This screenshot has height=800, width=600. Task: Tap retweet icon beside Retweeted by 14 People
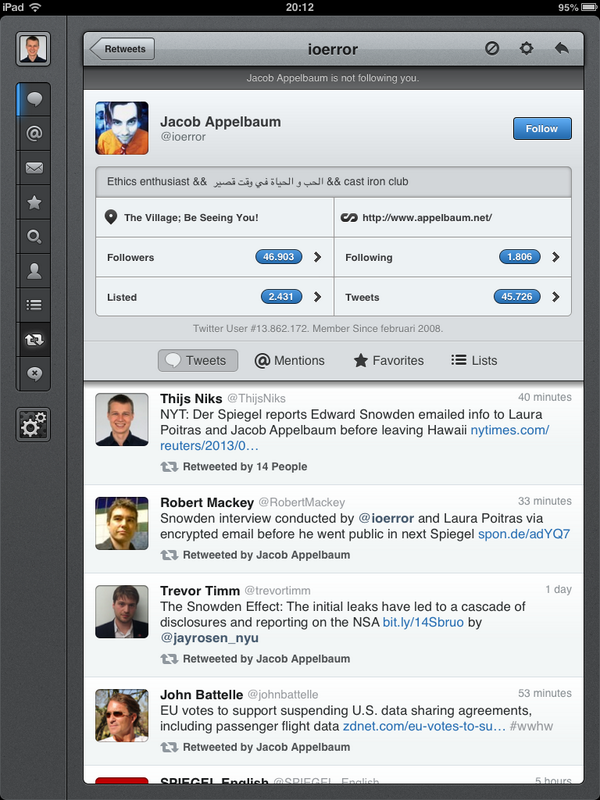click(x=169, y=466)
